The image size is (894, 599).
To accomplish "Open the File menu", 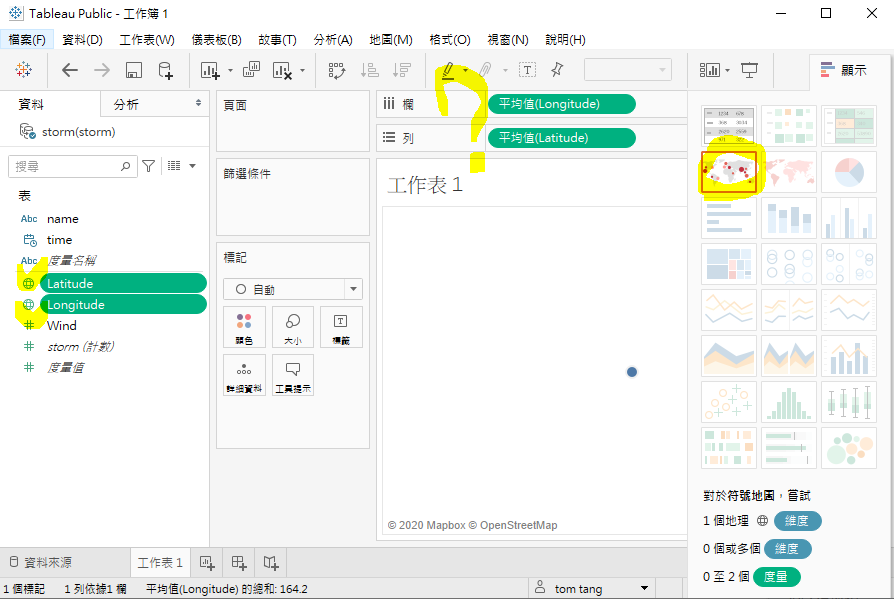I will (27, 39).
